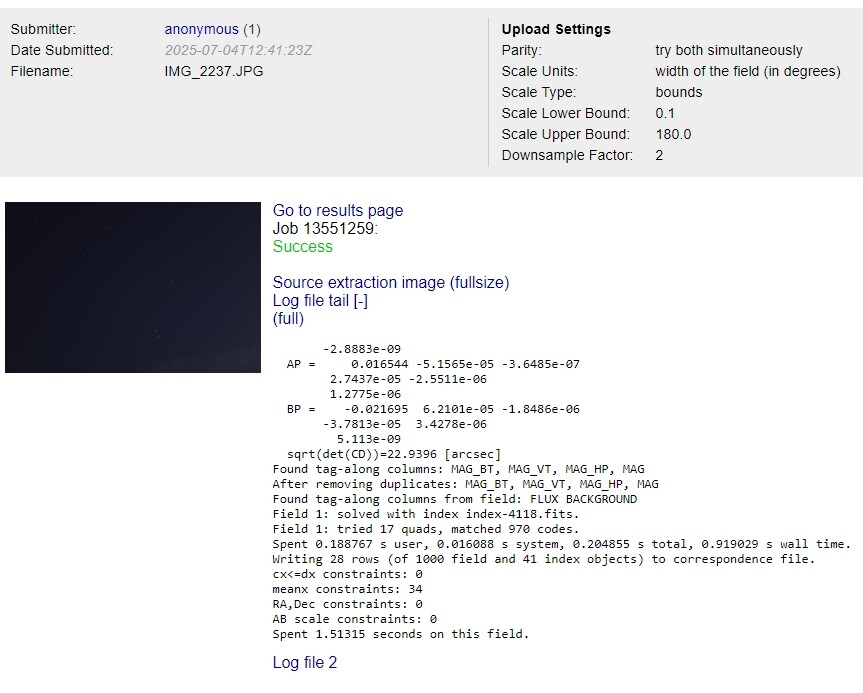The image size is (863, 693).
Task: Open the Go to results page link
Action: click(338, 210)
